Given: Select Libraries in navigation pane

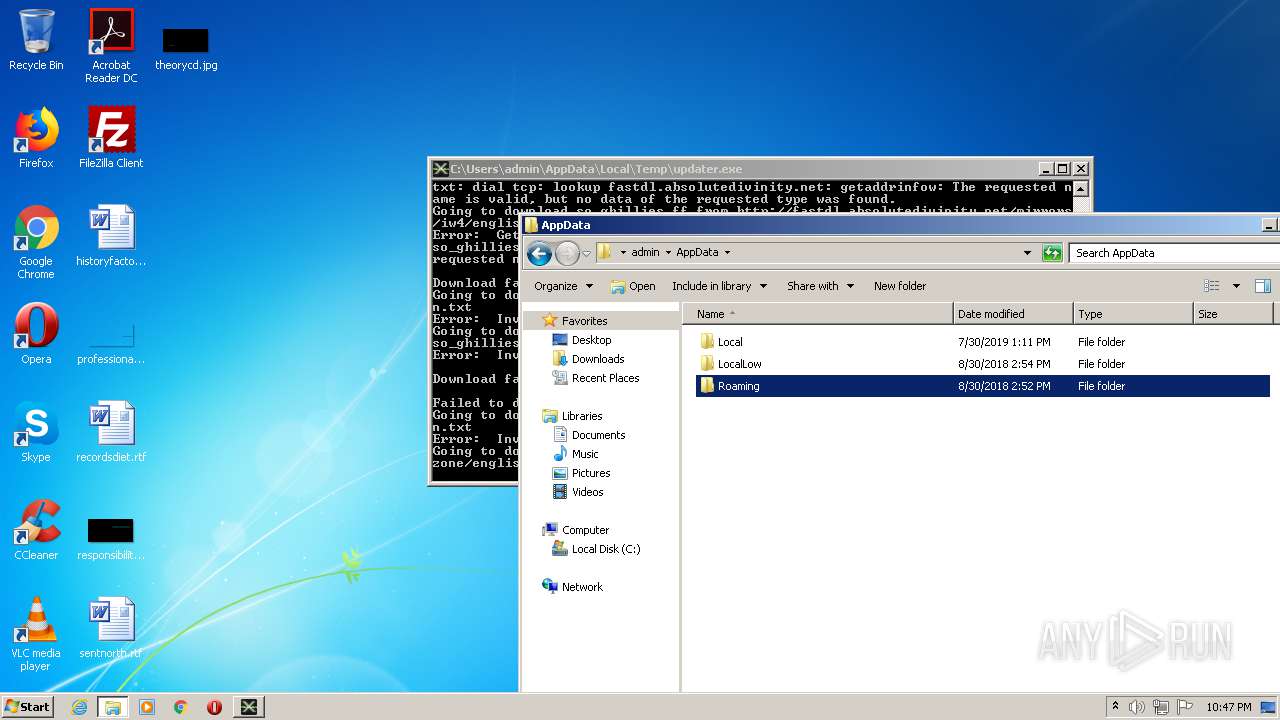Looking at the screenshot, I should (581, 416).
